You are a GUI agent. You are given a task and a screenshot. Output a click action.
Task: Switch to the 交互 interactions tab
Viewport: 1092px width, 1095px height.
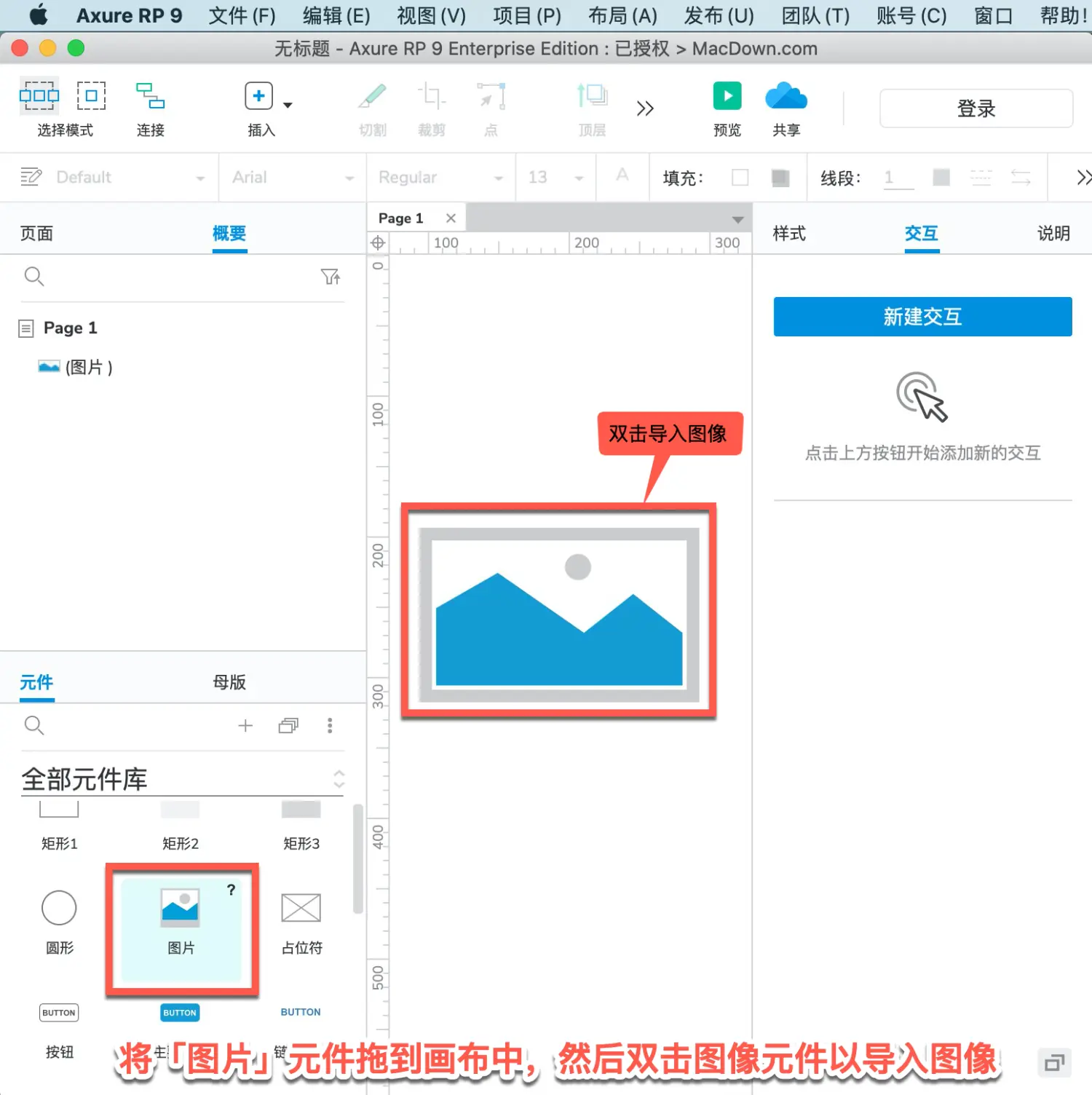922,234
